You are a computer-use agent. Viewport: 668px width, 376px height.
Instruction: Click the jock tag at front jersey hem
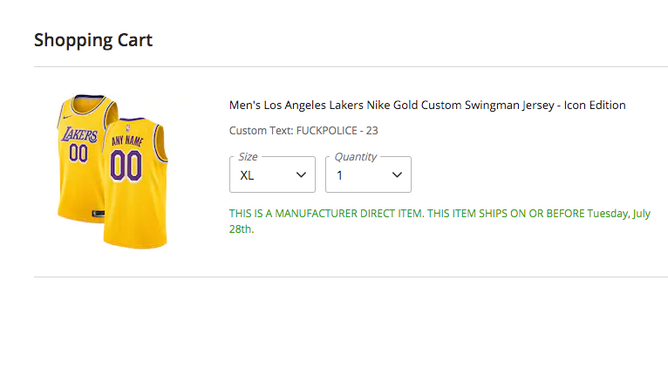pyautogui.click(x=98, y=213)
